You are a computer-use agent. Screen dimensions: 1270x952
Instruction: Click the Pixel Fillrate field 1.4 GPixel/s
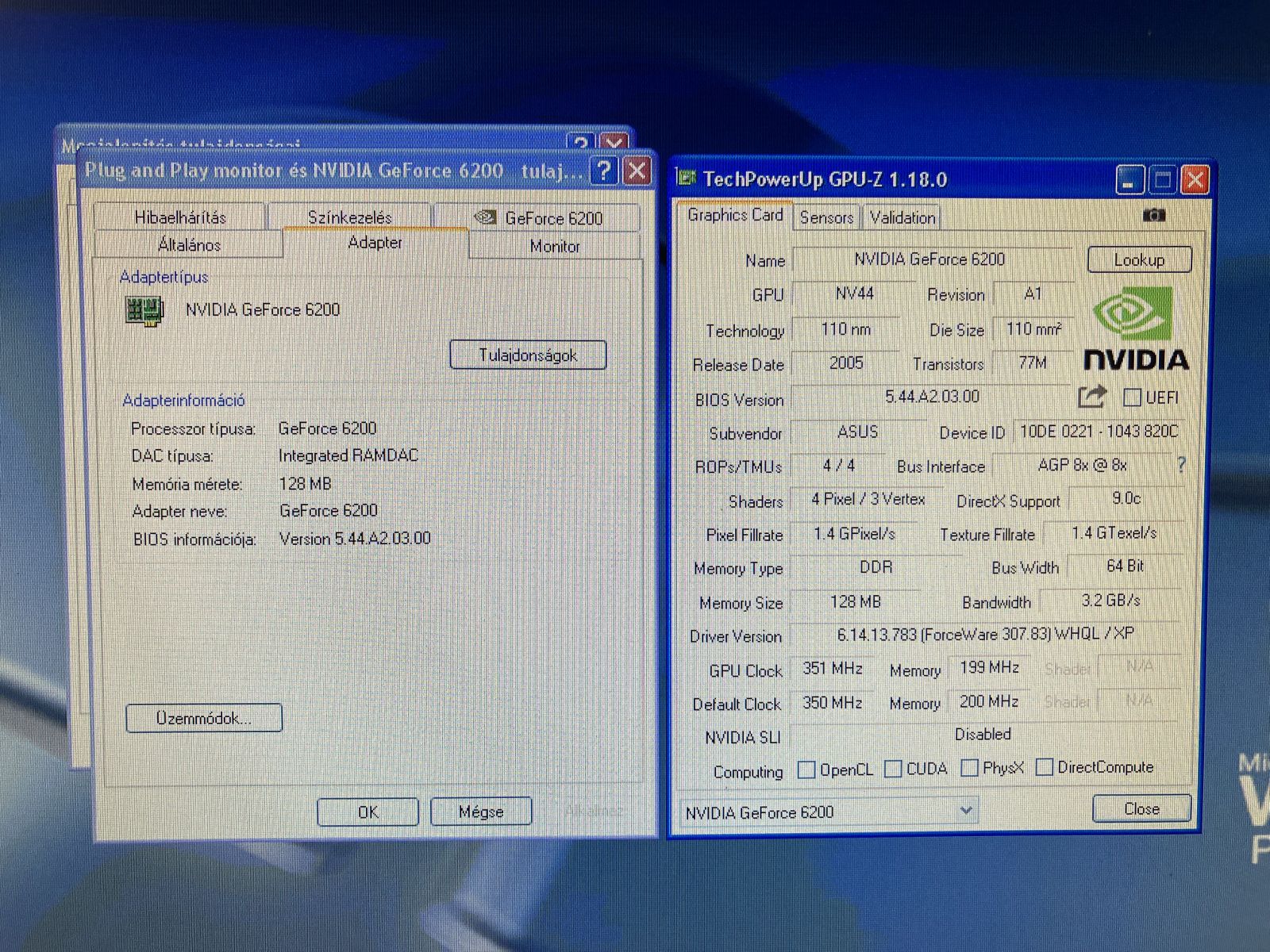(855, 534)
